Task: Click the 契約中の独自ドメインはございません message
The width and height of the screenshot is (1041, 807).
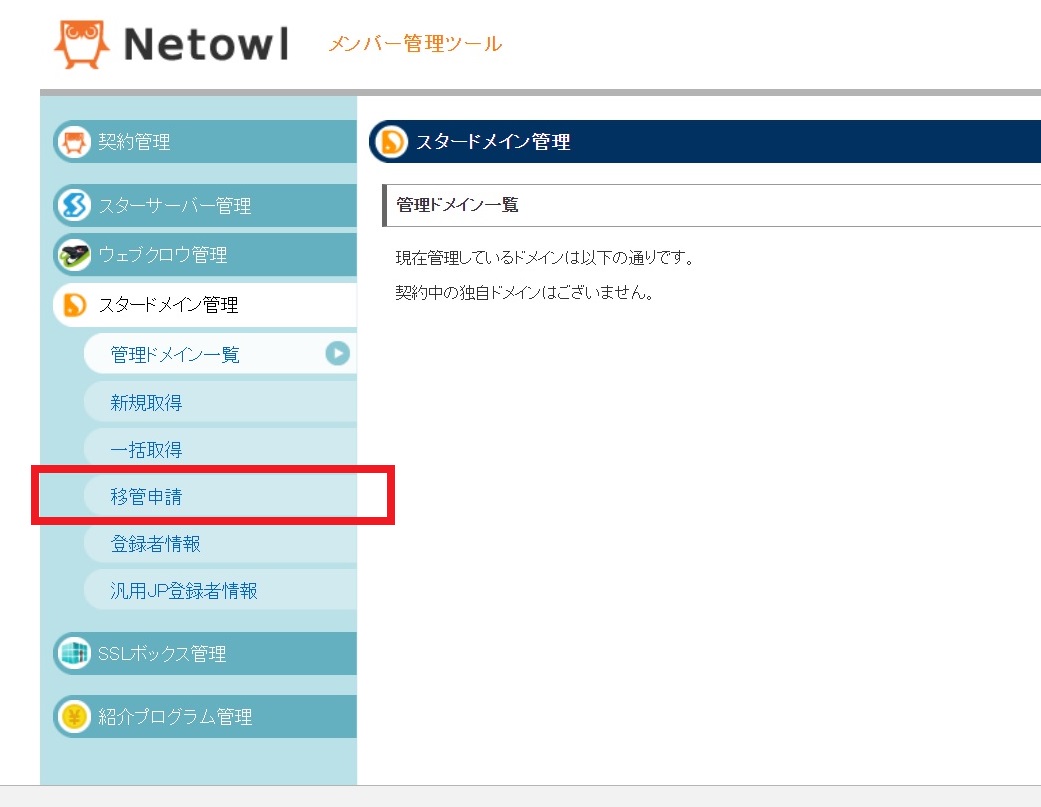Action: 524,294
